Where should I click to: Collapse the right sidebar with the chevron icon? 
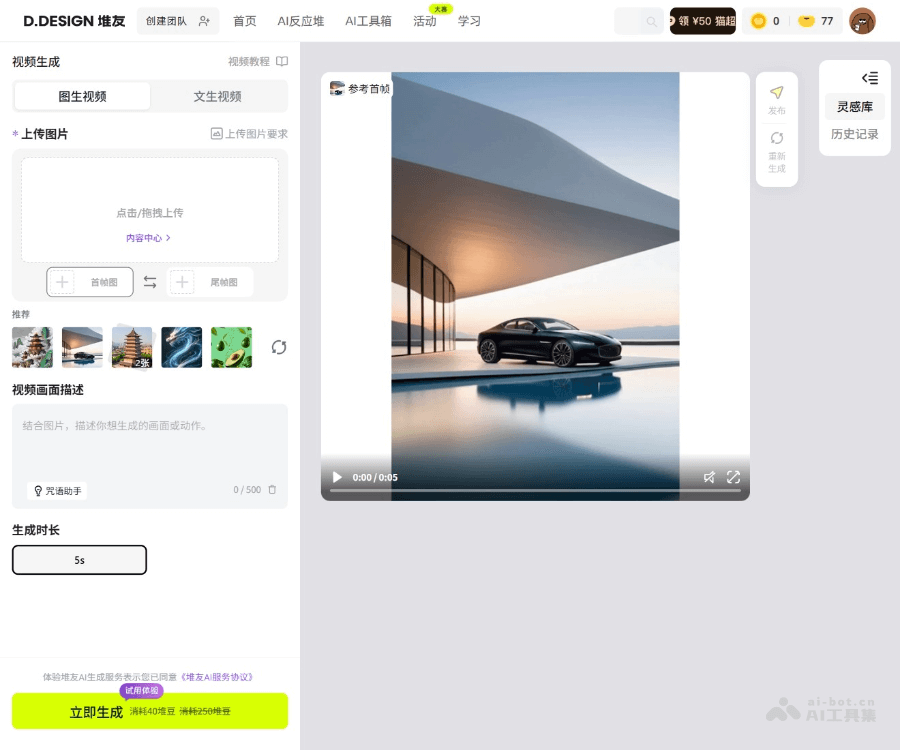pyautogui.click(x=869, y=78)
